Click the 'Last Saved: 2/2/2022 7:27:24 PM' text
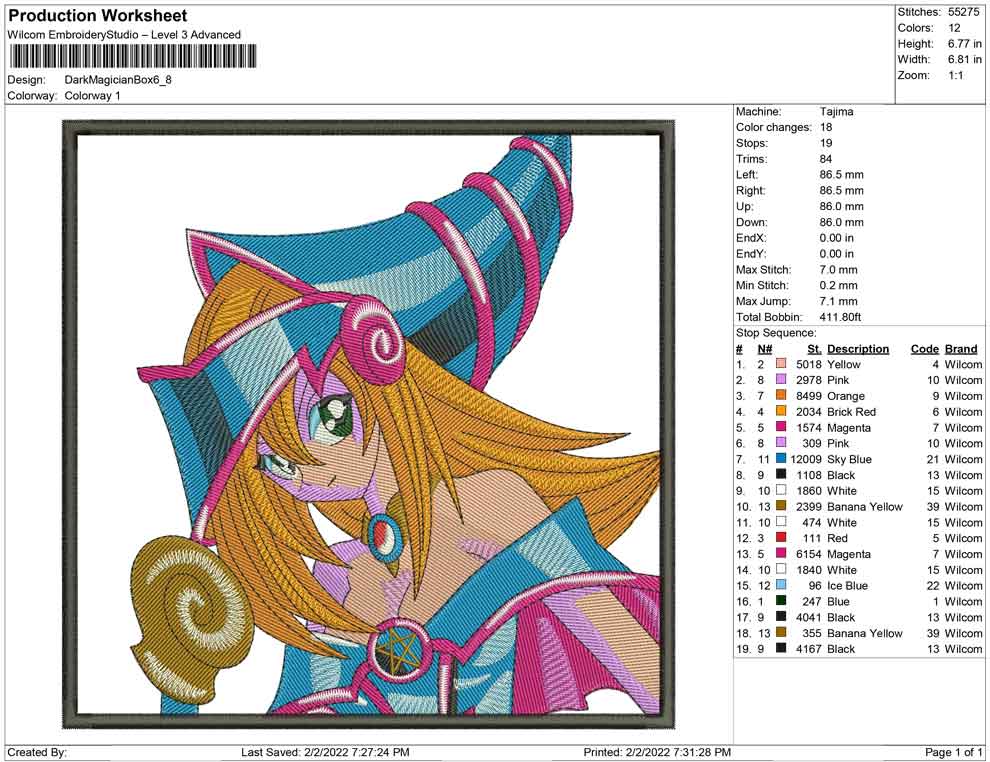The image size is (990, 762). coord(325,752)
